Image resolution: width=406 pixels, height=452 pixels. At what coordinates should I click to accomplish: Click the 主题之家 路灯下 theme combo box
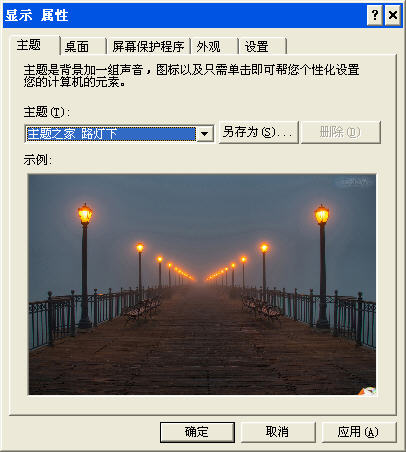119,134
